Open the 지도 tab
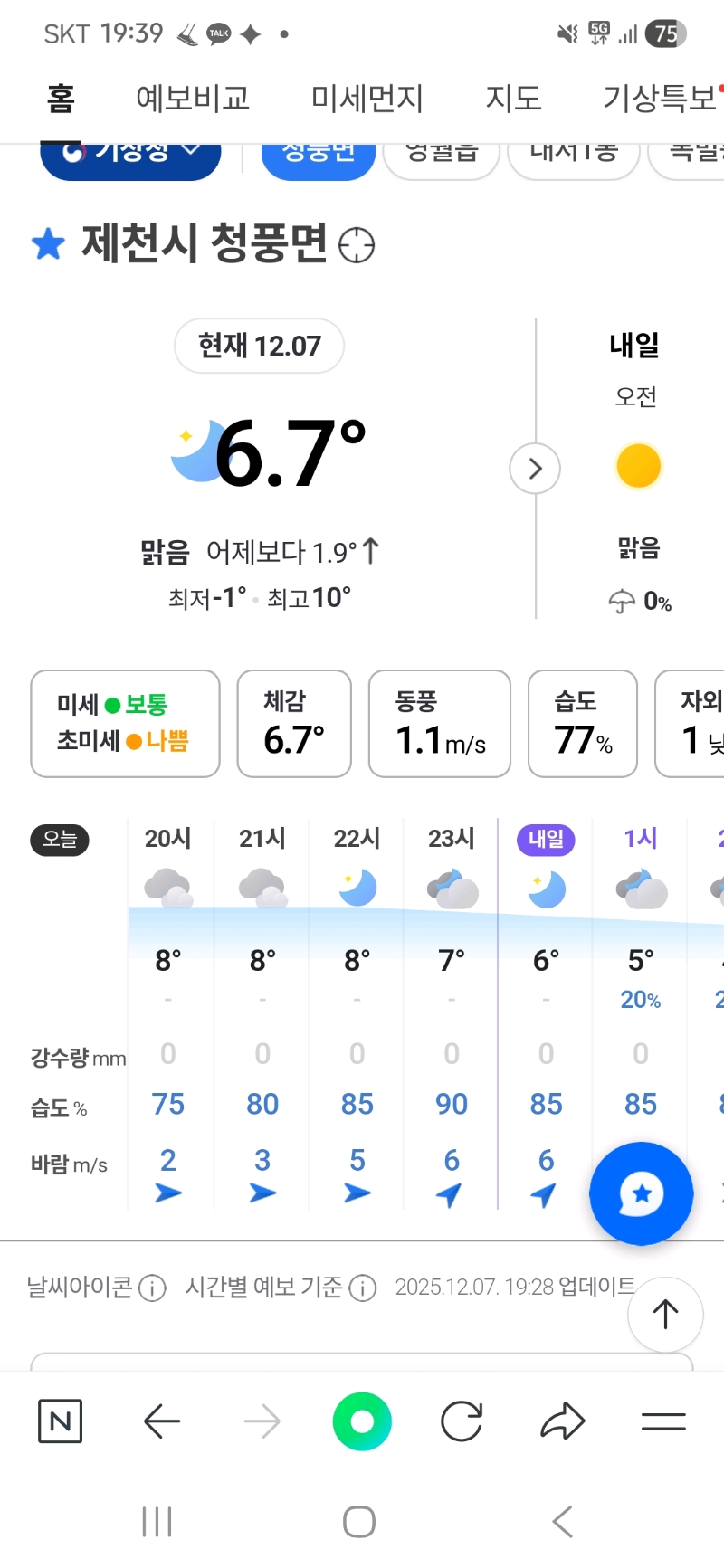 click(513, 98)
